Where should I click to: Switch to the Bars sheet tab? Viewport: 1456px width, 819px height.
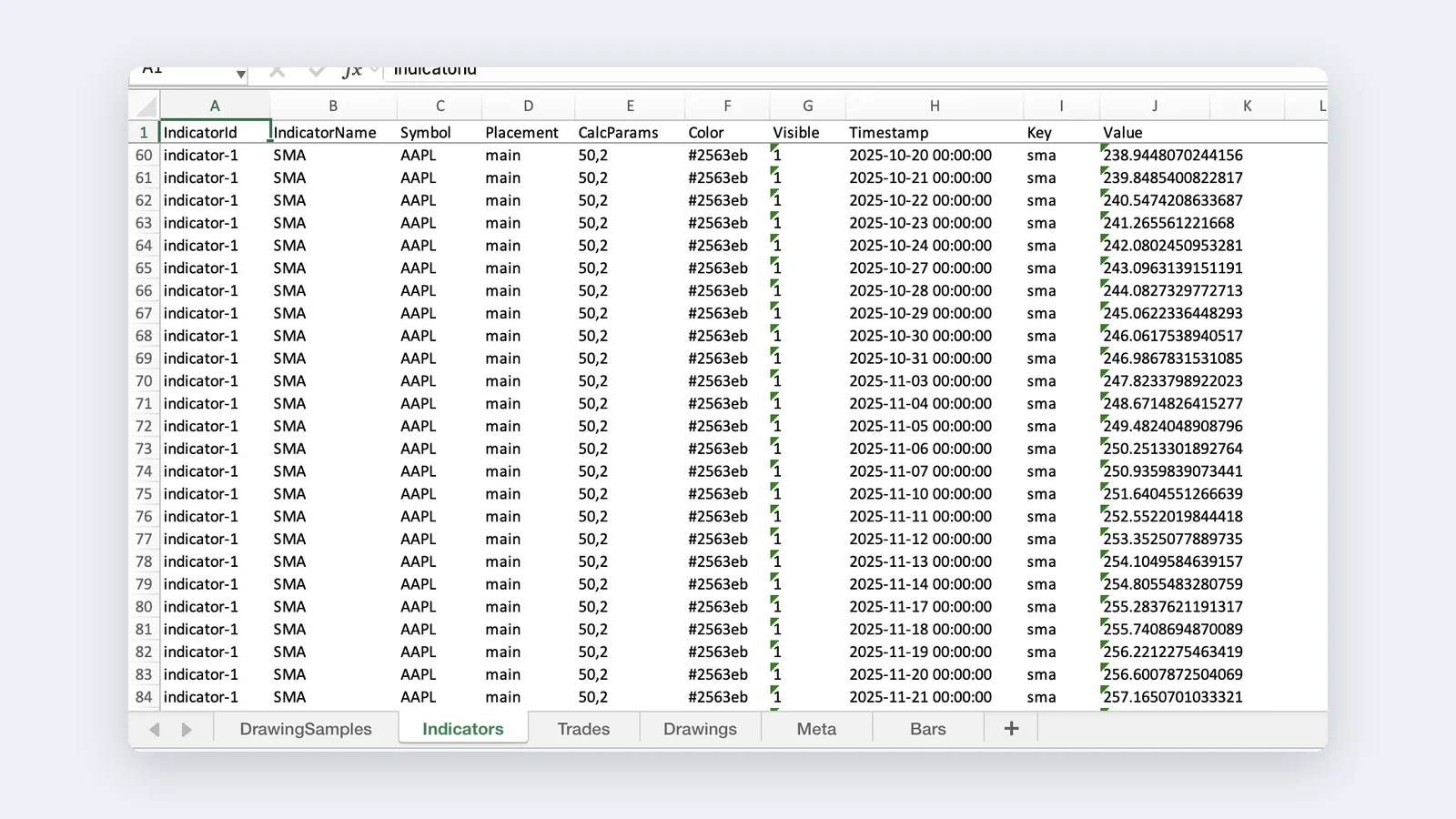click(x=928, y=729)
